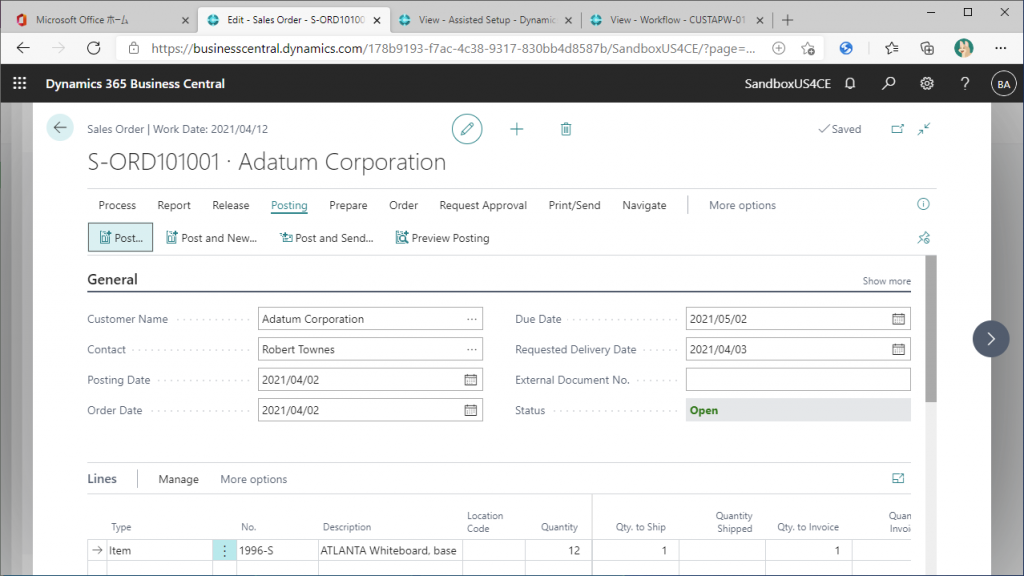Viewport: 1024px width, 576px height.
Task: Open the Print/Send menu
Action: pos(574,205)
